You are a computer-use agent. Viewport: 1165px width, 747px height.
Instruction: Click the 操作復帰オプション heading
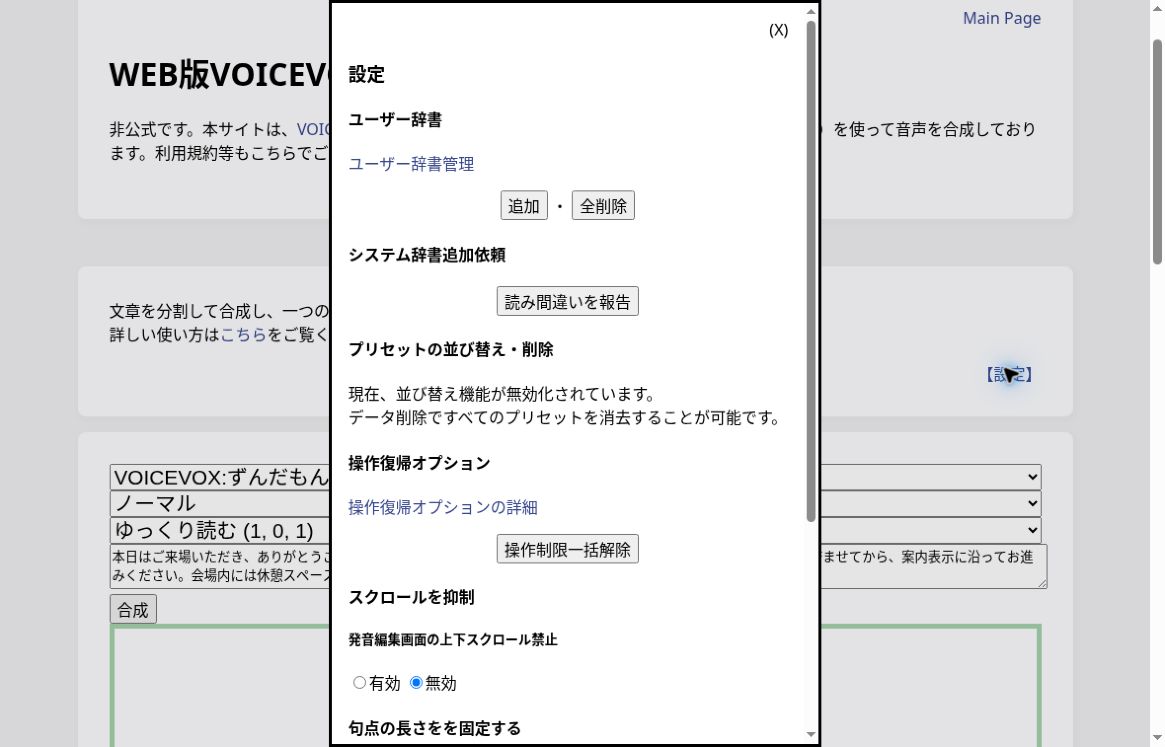[x=420, y=463]
